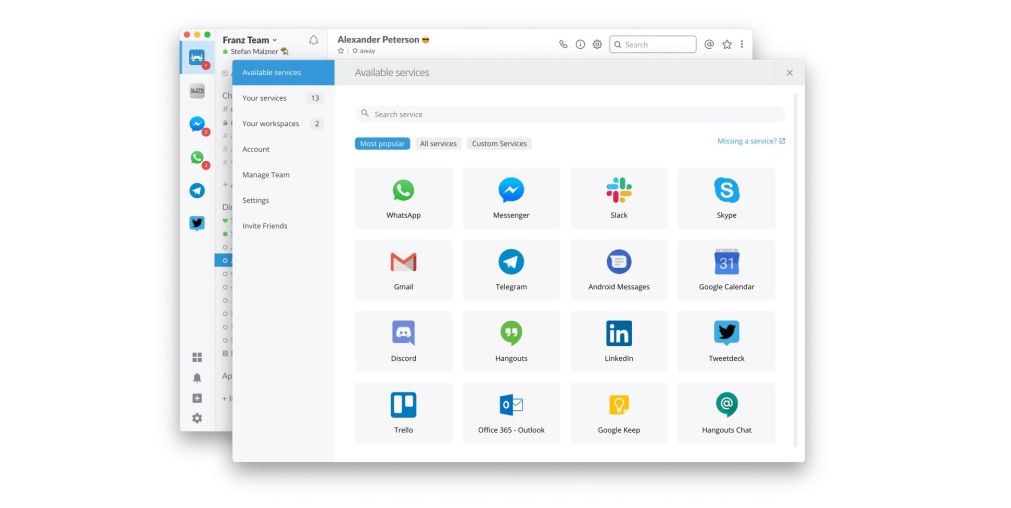Switch to the Custom Services filter
This screenshot has height=508, width=1011.
coord(499,144)
